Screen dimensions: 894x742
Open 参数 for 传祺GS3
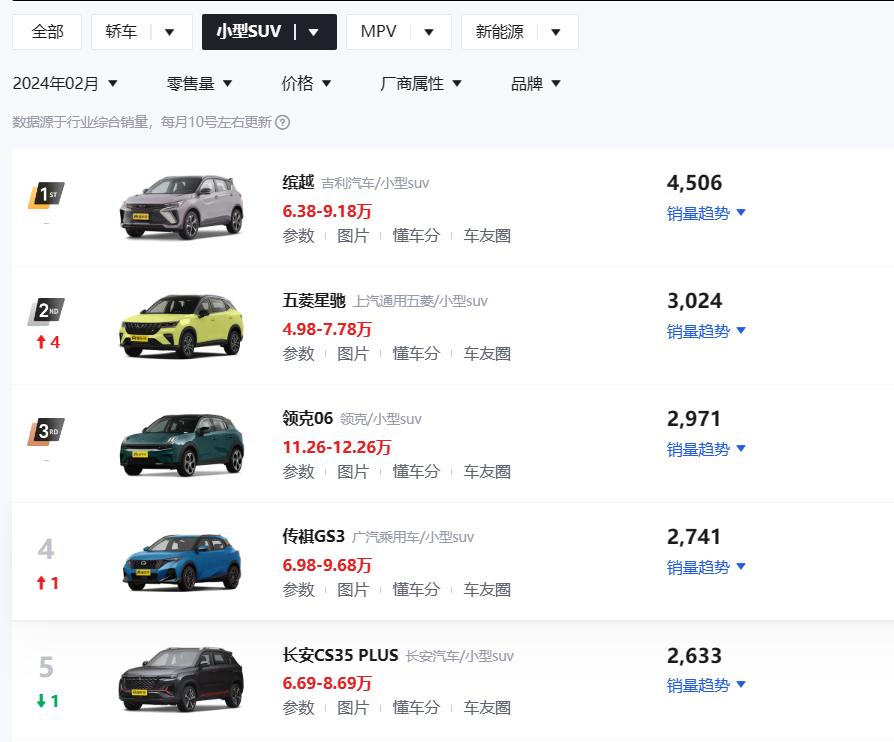pos(298,590)
